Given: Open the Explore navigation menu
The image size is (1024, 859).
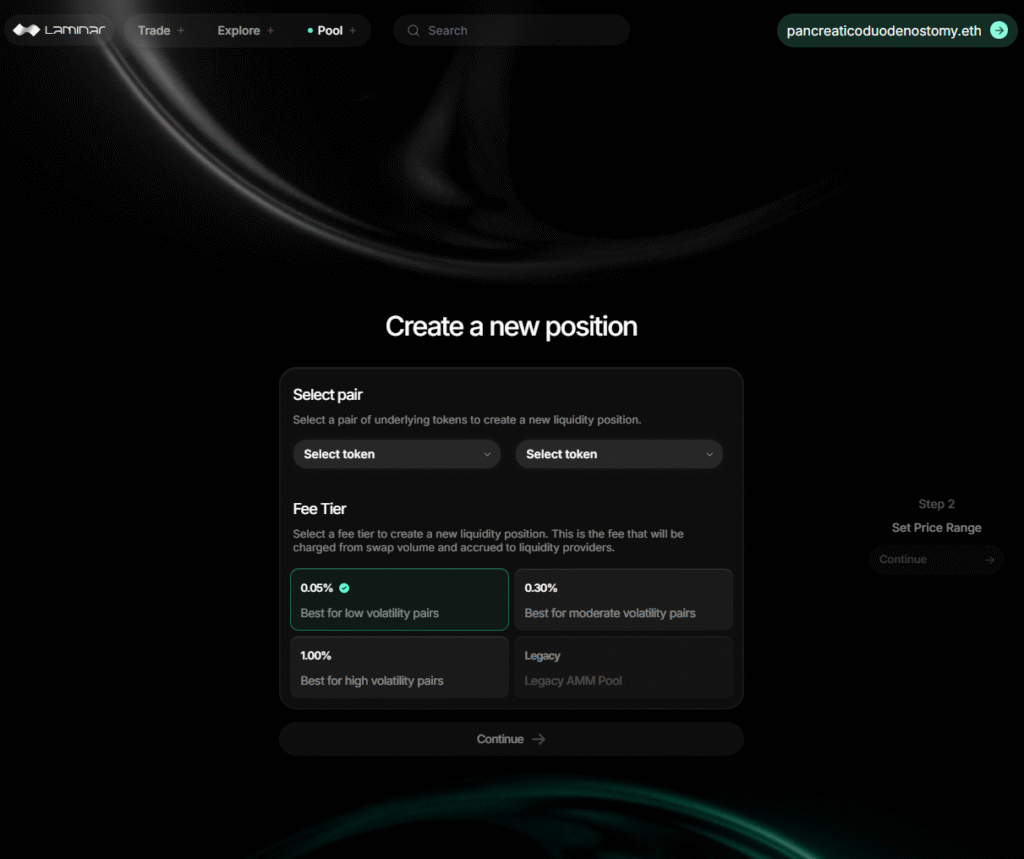Looking at the screenshot, I should coord(239,31).
